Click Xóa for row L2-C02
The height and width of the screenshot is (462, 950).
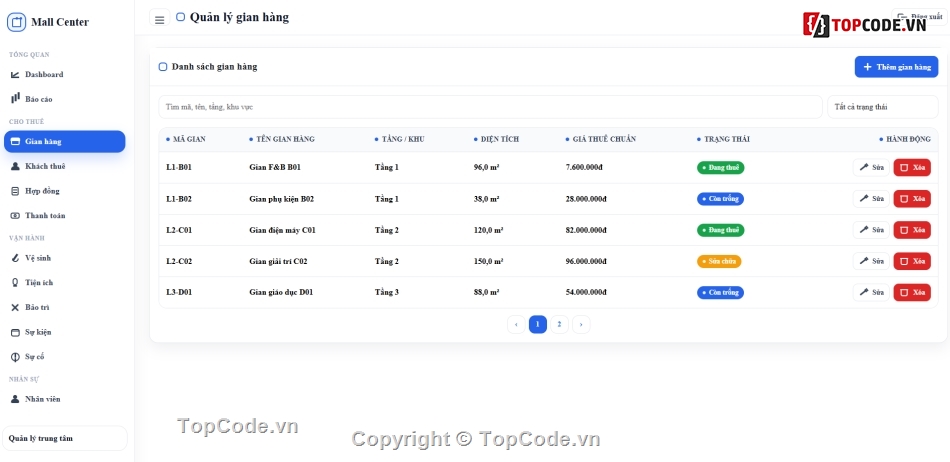click(912, 262)
